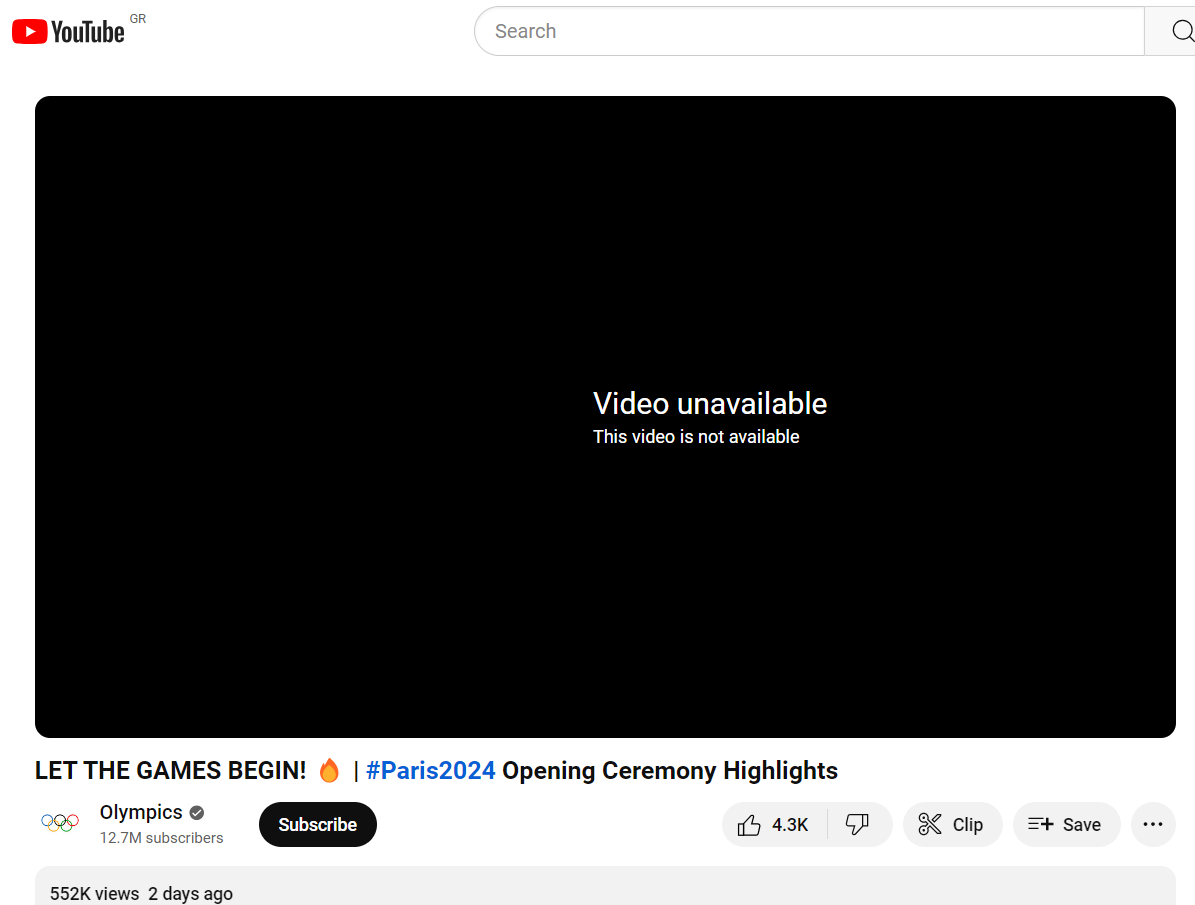
Task: Open the #Paris2024 hashtag link
Action: coord(431,771)
